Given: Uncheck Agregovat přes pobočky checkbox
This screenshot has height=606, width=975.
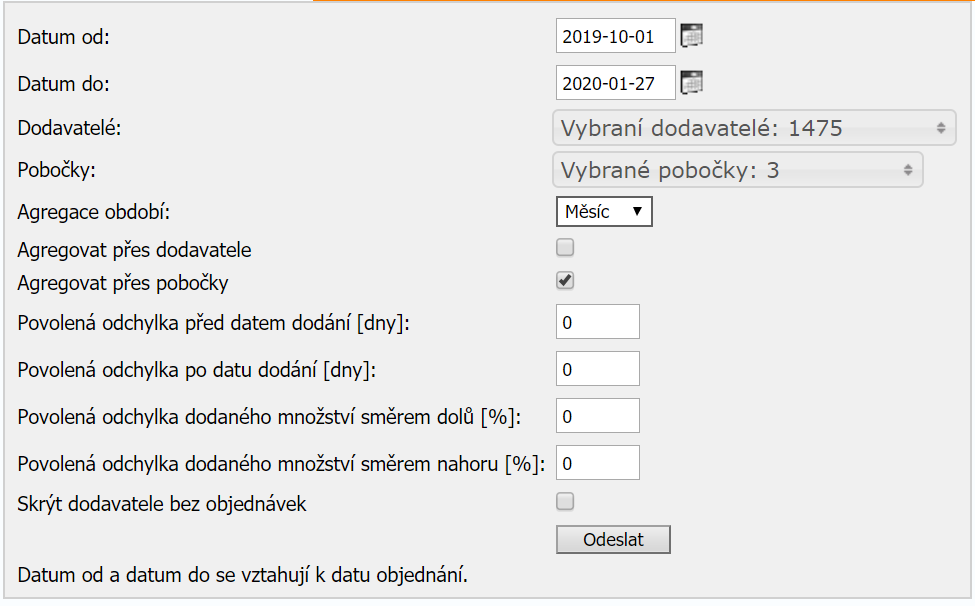Looking at the screenshot, I should coord(565,281).
